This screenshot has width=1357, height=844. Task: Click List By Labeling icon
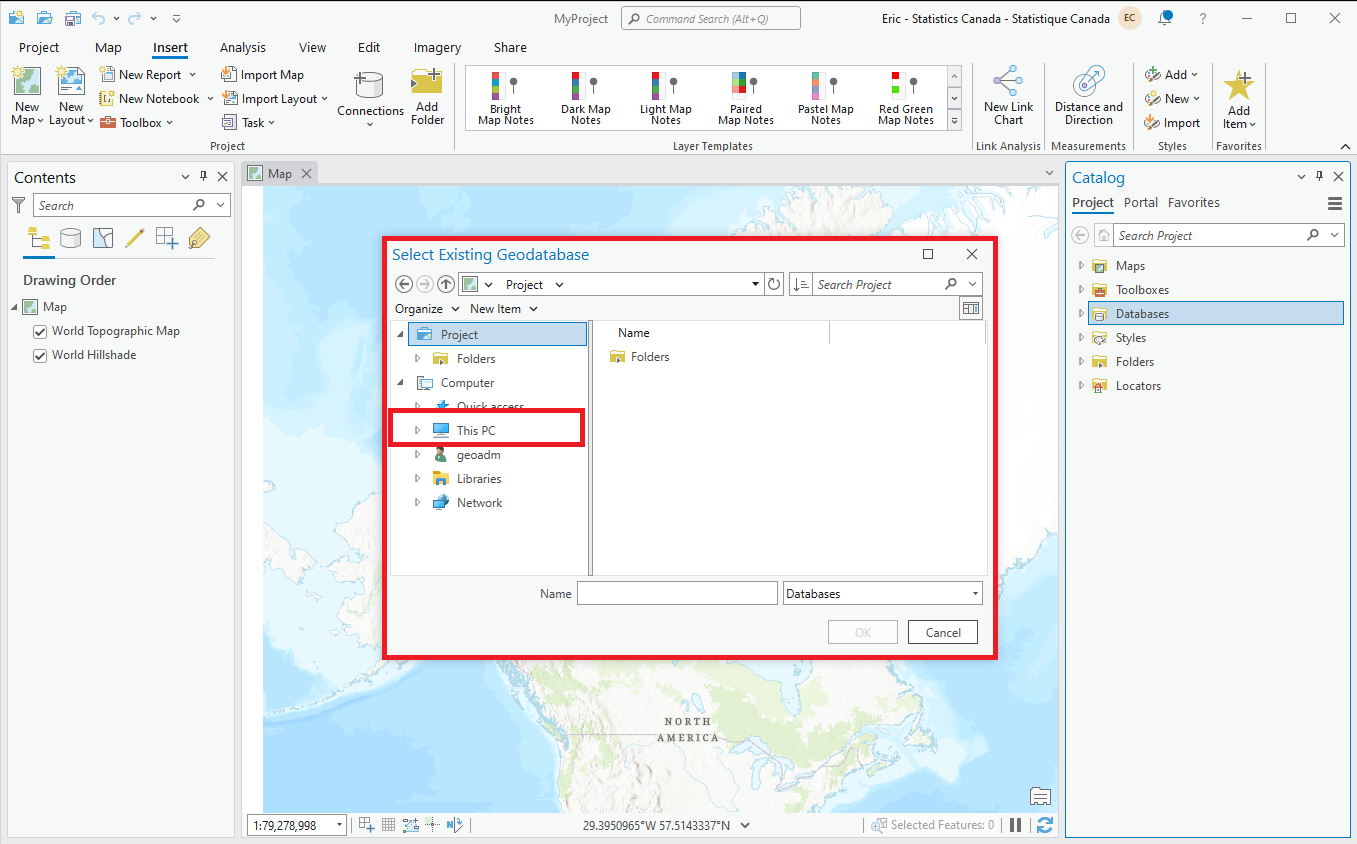click(x=199, y=238)
